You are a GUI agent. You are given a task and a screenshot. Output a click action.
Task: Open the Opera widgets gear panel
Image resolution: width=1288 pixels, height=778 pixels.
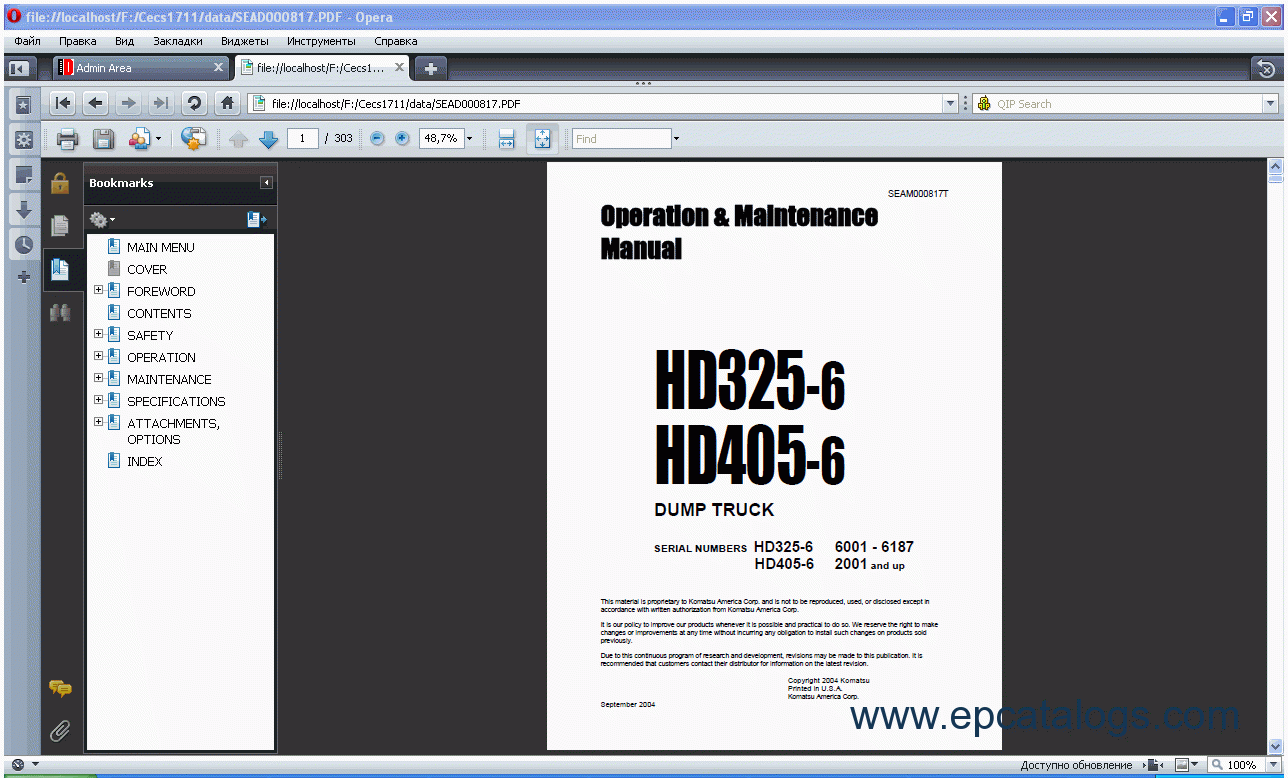click(x=24, y=140)
